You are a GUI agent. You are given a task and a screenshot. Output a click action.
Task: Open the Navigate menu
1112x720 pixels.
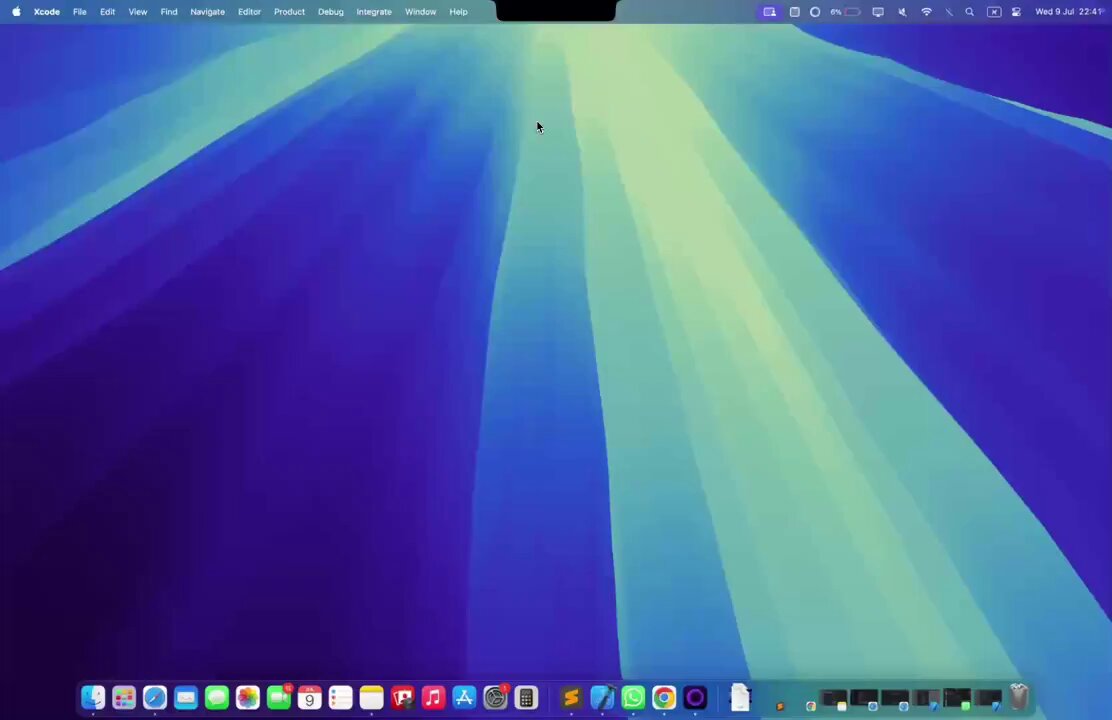pyautogui.click(x=207, y=11)
